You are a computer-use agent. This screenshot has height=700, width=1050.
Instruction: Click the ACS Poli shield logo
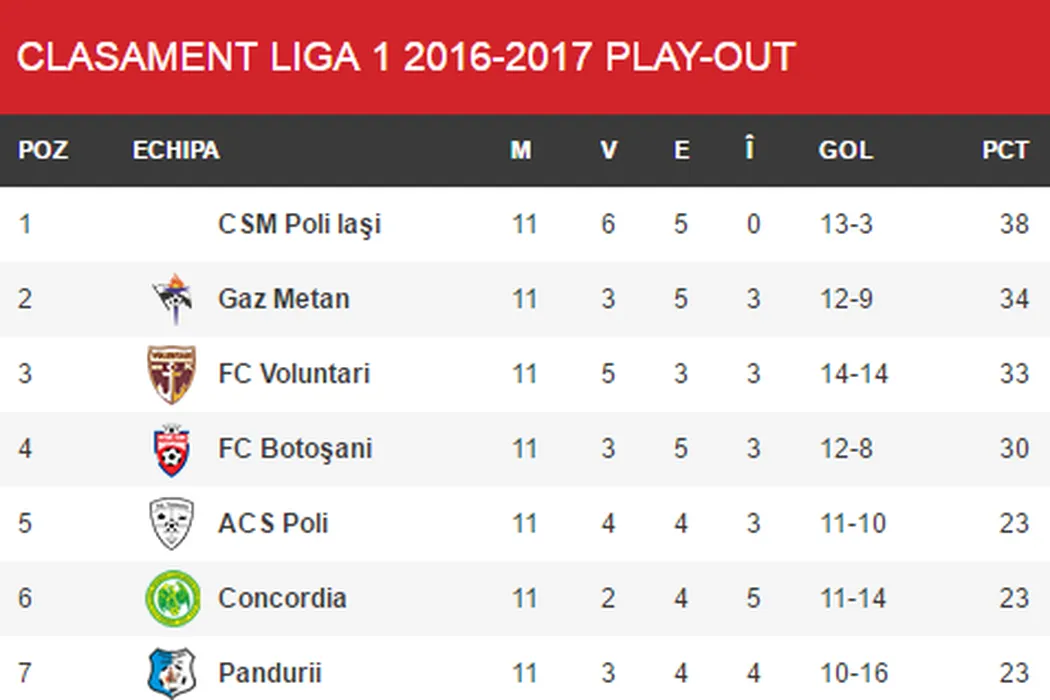point(172,524)
